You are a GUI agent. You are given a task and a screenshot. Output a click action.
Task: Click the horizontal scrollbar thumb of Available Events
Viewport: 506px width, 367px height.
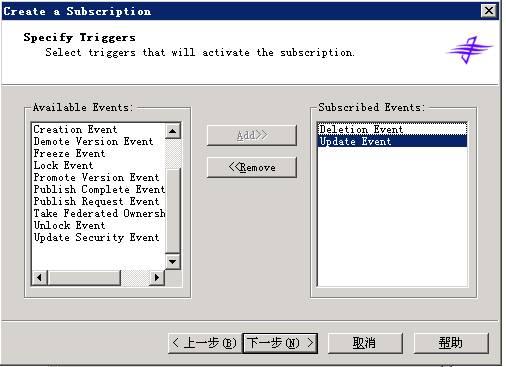click(84, 277)
